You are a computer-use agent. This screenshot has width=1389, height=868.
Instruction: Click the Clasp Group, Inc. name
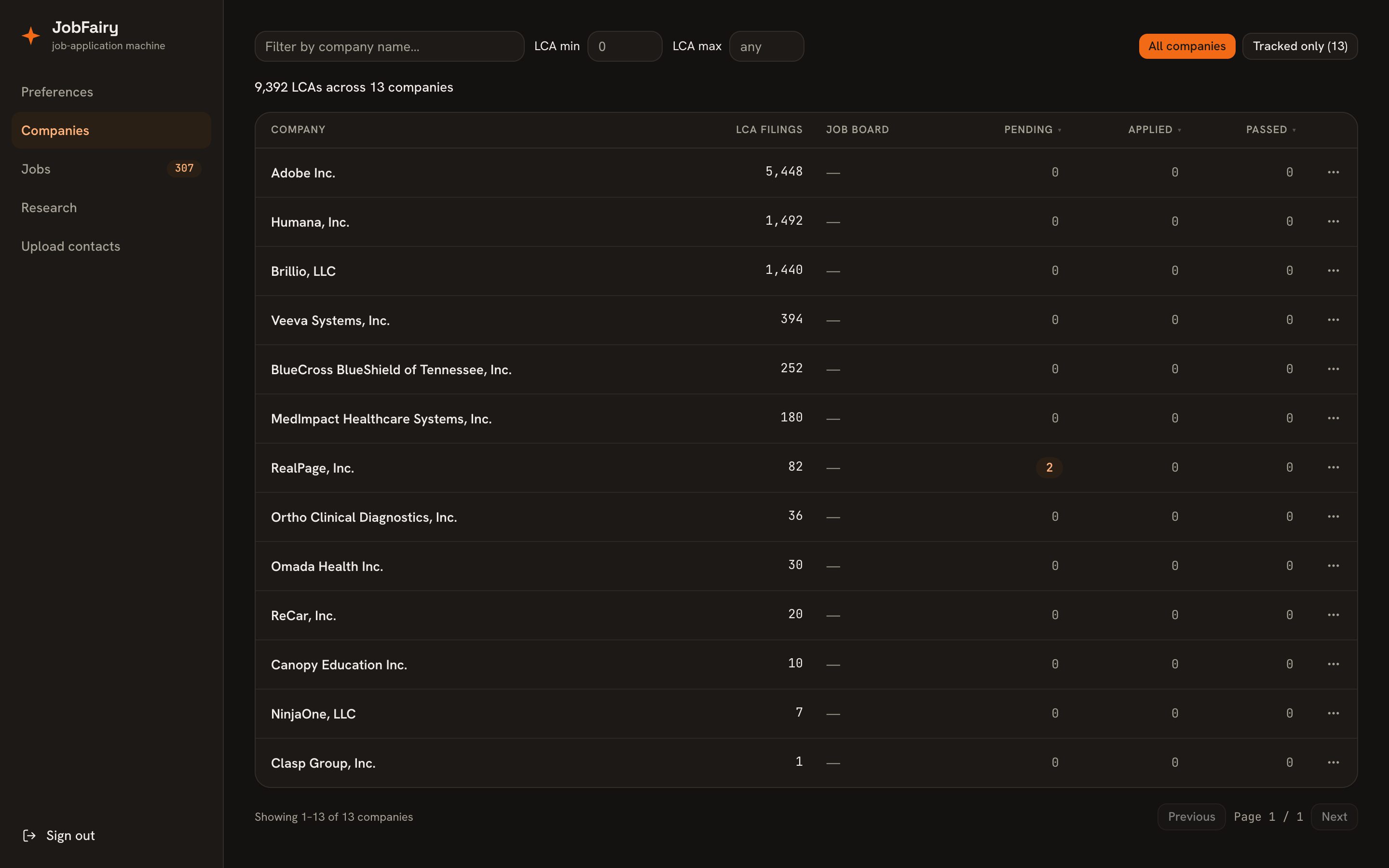coord(323,763)
